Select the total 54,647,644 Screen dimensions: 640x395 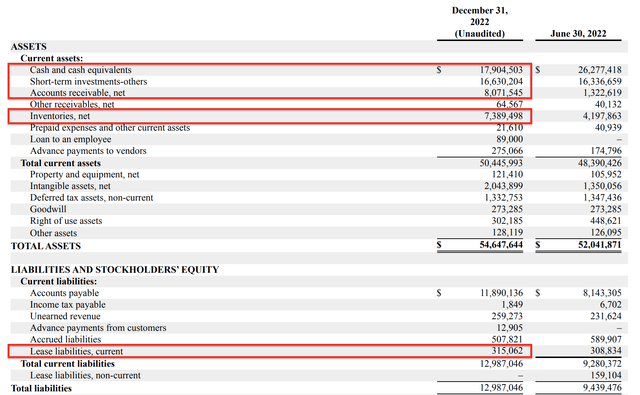(x=501, y=245)
